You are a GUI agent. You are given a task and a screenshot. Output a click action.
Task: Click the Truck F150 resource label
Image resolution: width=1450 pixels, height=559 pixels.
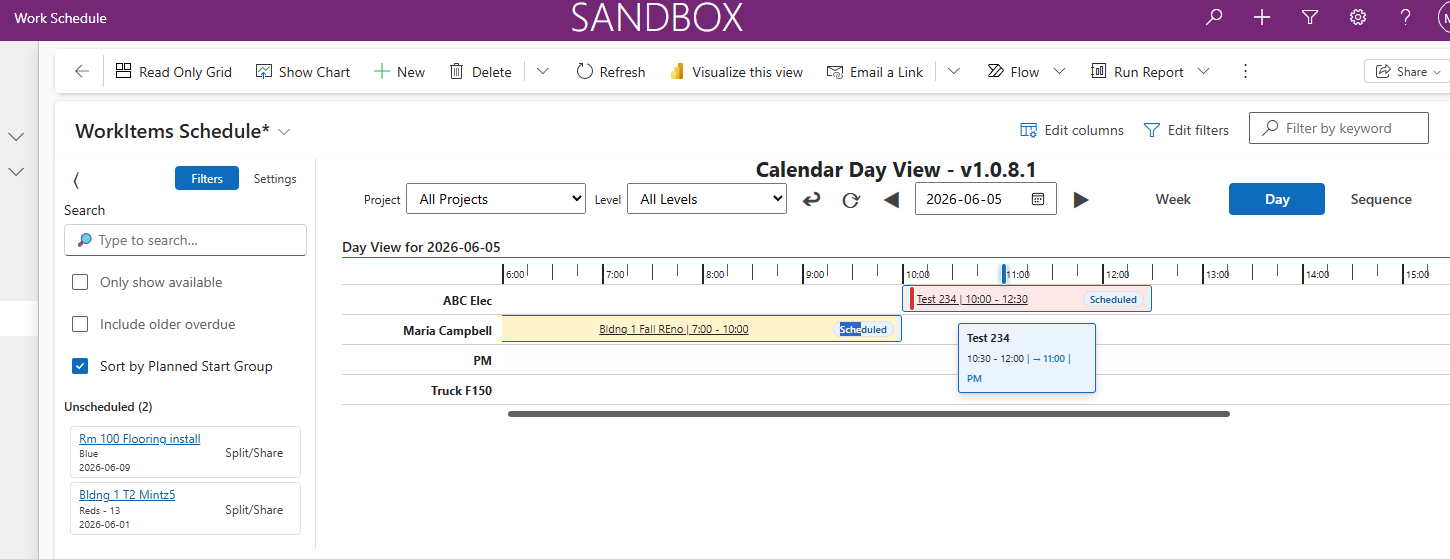pos(461,390)
